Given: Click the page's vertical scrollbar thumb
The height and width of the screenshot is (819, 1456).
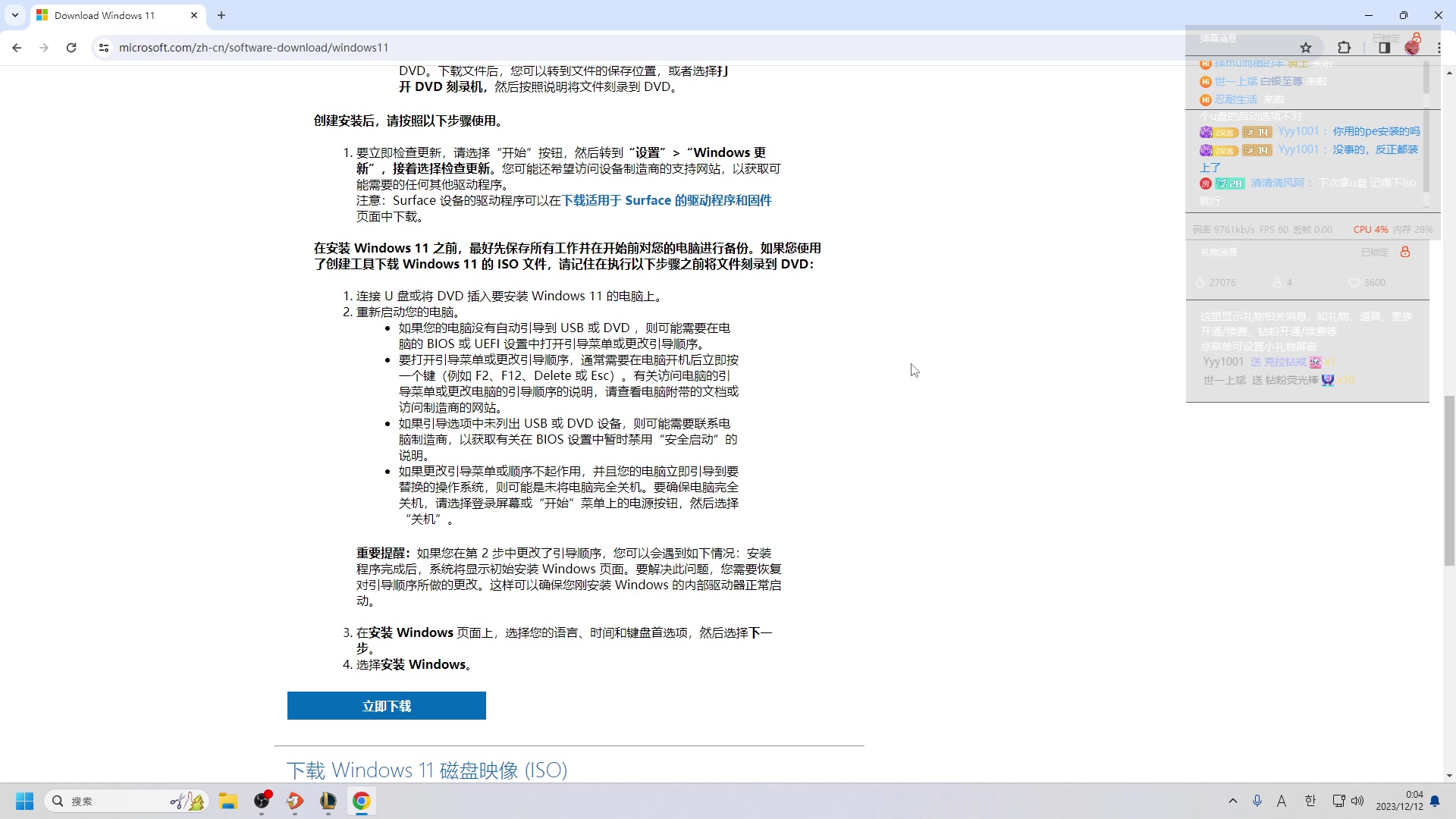Looking at the screenshot, I should click(1449, 480).
